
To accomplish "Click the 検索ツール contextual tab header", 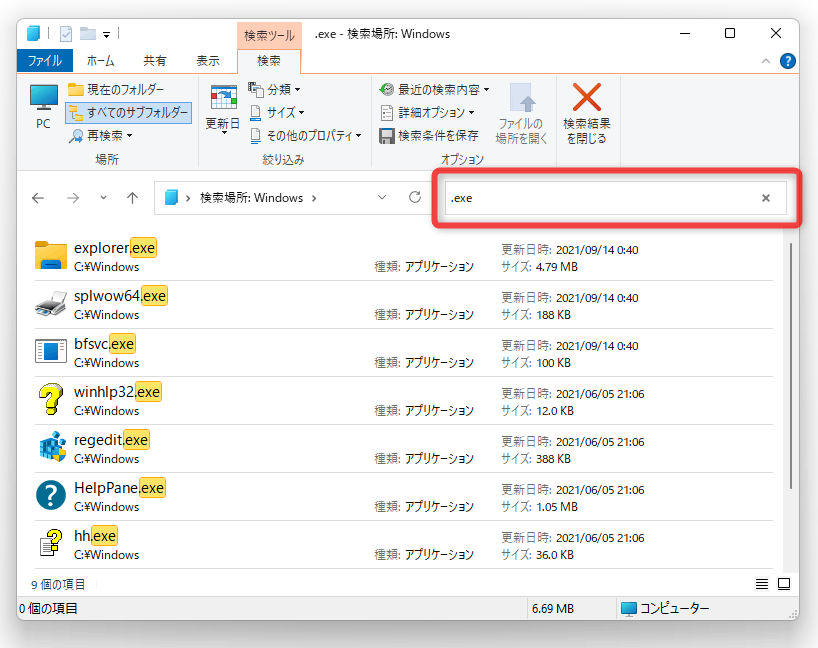I will pyautogui.click(x=269, y=35).
